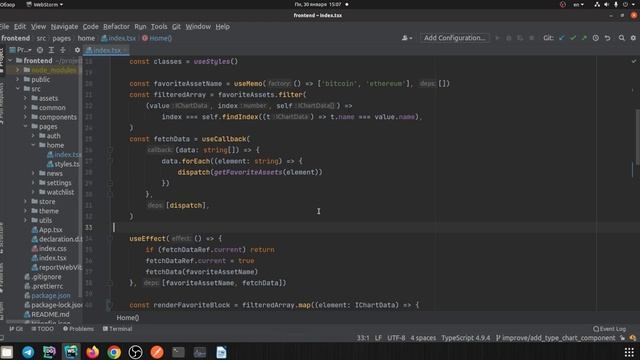The width and height of the screenshot is (640, 360).
Task: Click the src breadcrumb in navigation bar
Action: 41,38
